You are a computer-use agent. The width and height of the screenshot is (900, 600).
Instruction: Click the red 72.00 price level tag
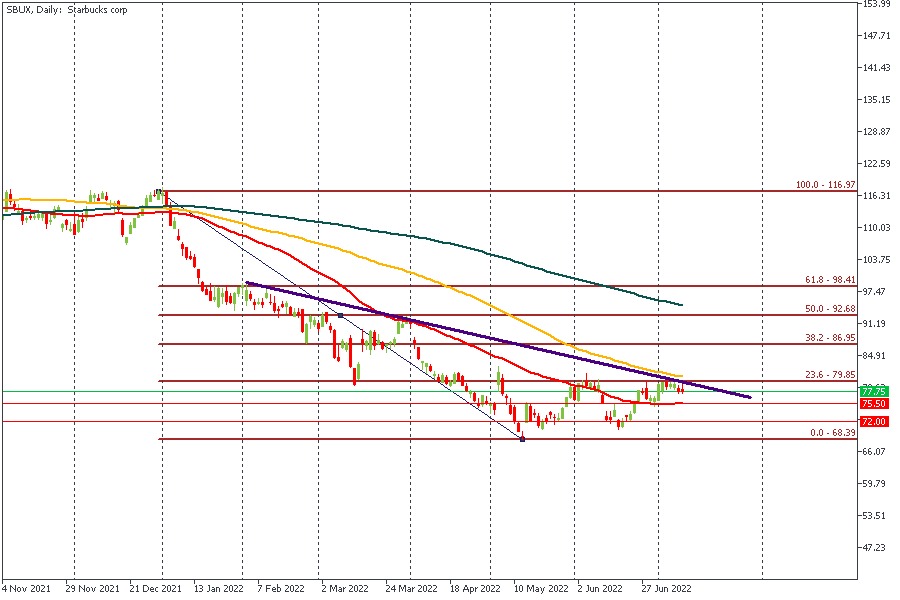pos(874,422)
